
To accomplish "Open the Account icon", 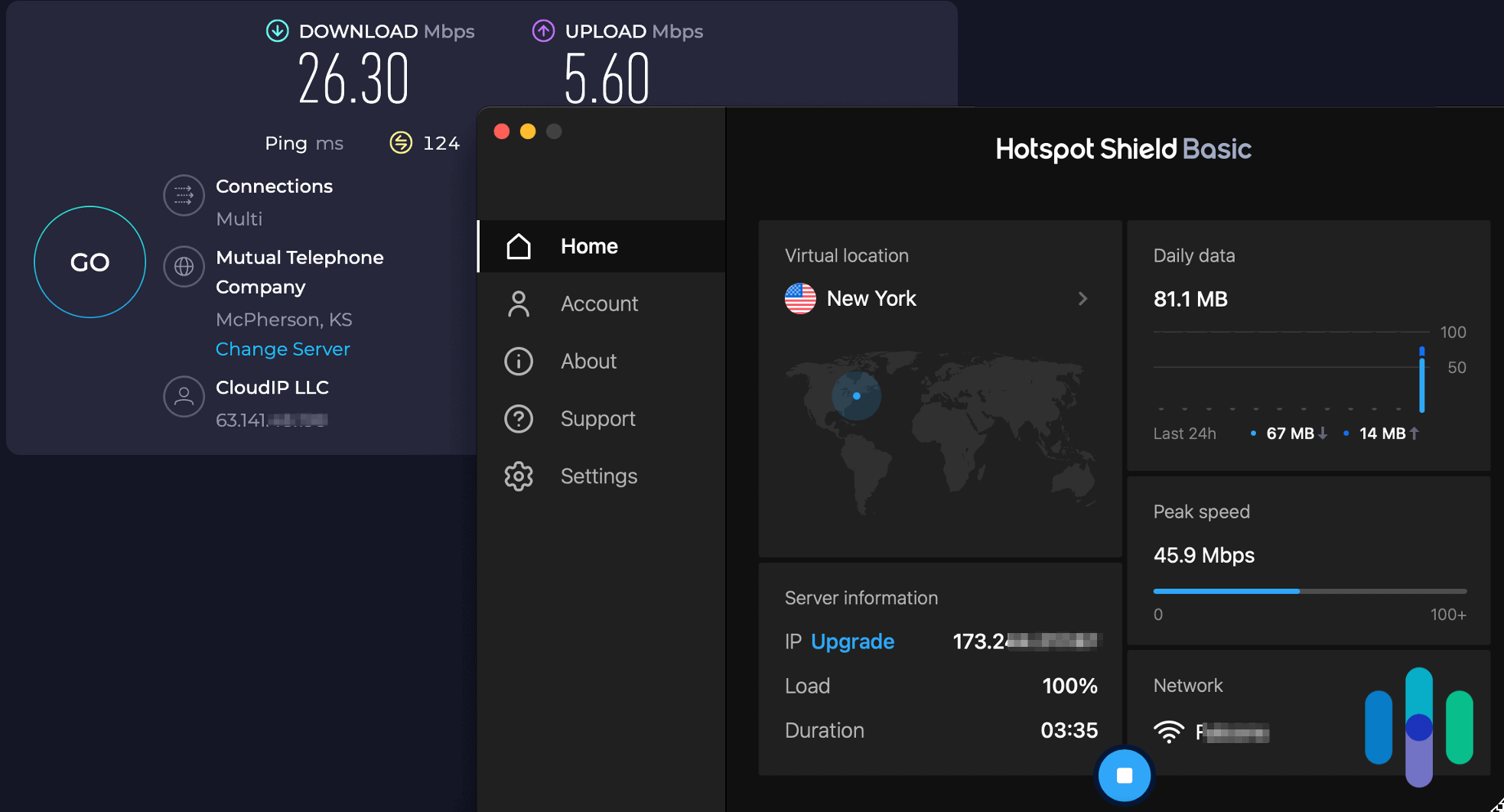I will [x=519, y=304].
